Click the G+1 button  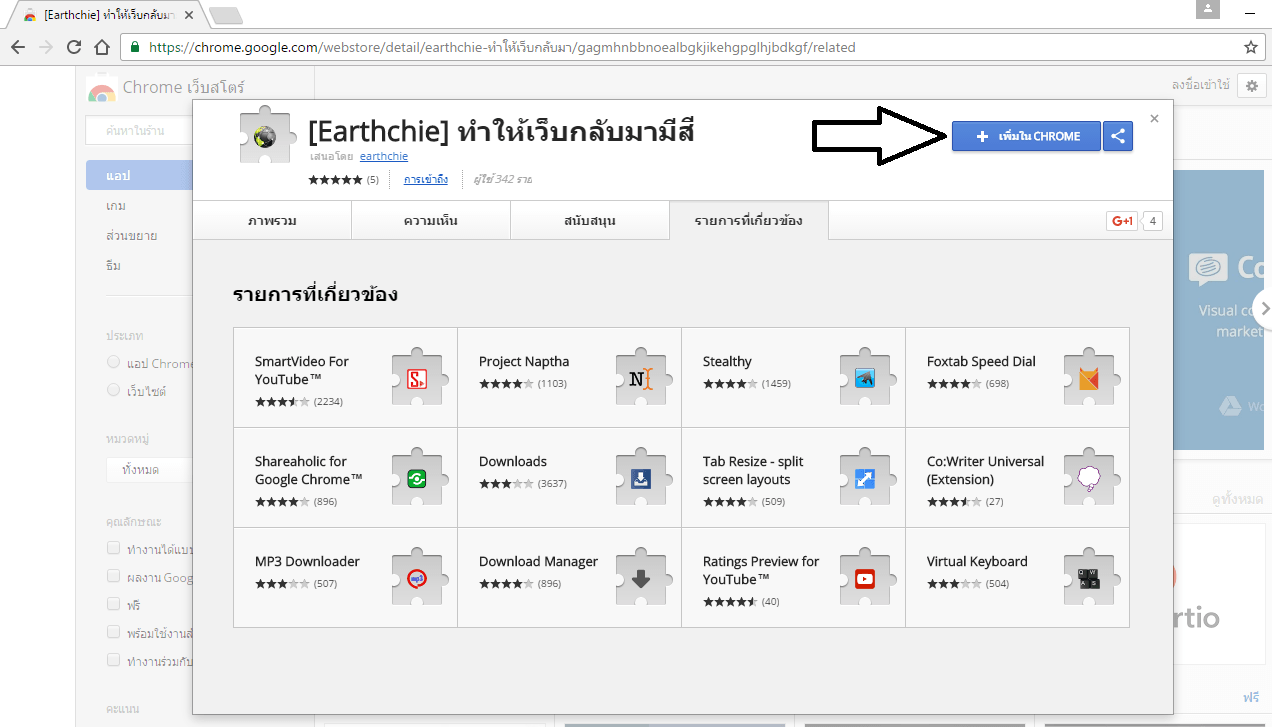pyautogui.click(x=1121, y=221)
